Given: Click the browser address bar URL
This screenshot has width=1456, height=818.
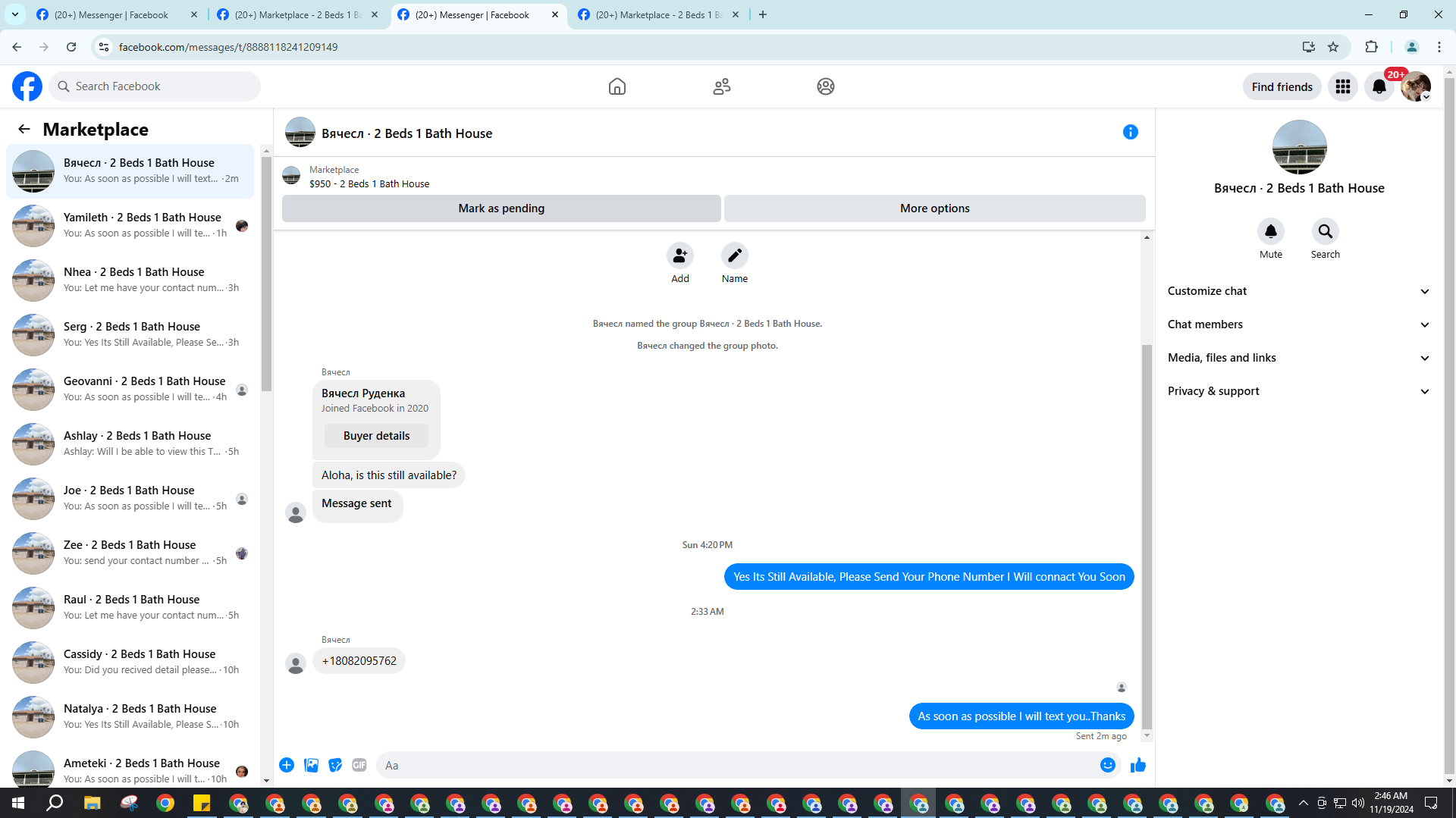Looking at the screenshot, I should click(x=228, y=47).
